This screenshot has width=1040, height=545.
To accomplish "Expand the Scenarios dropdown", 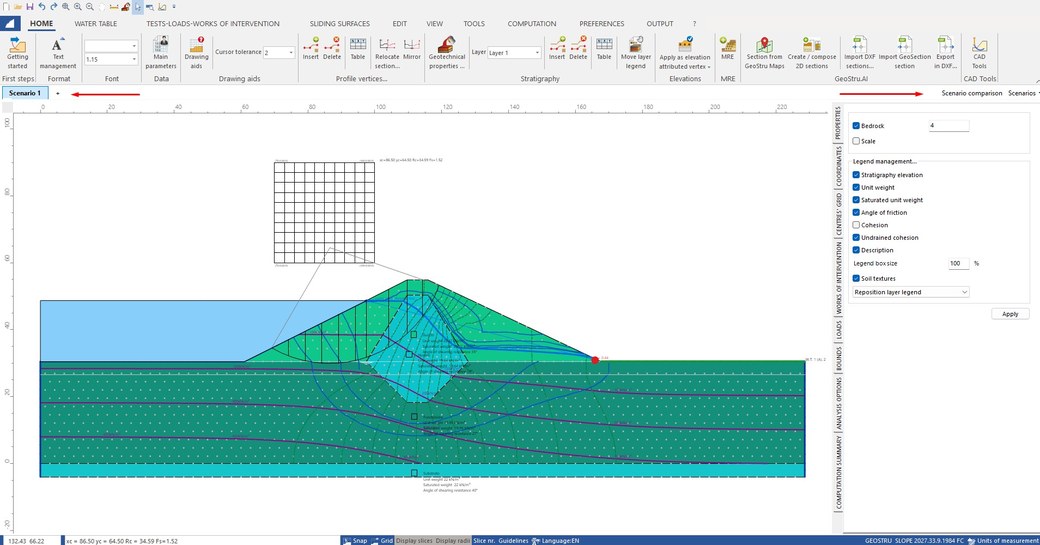I will [x=1023, y=93].
